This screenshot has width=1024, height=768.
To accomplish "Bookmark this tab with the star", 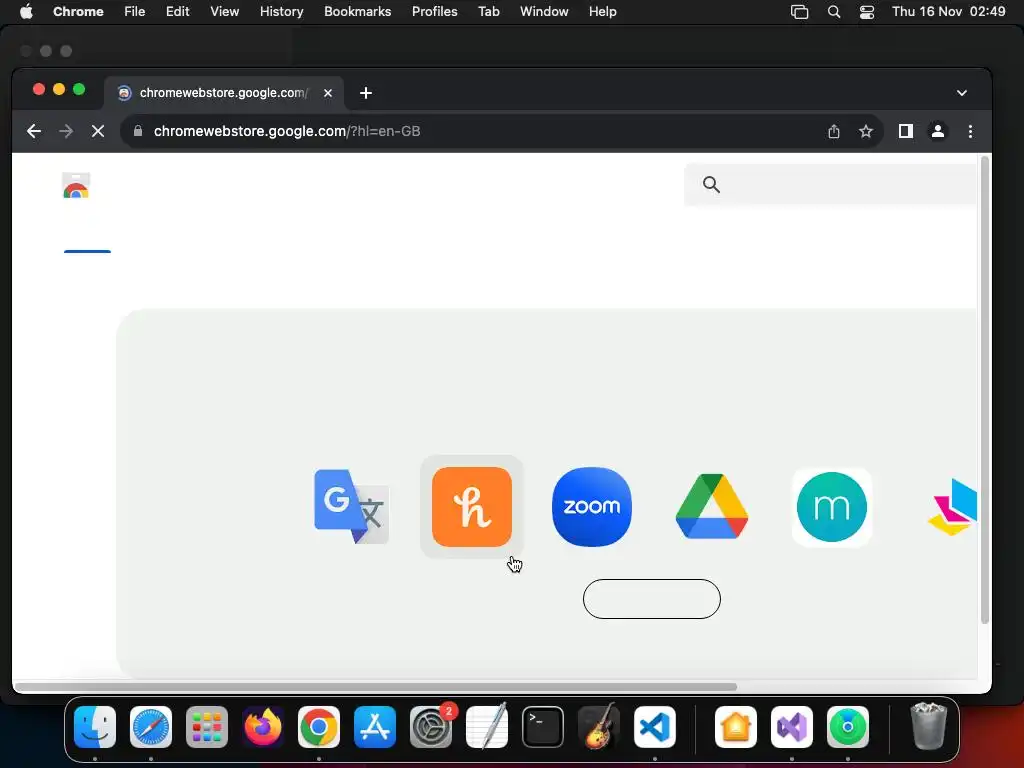I will 866,131.
